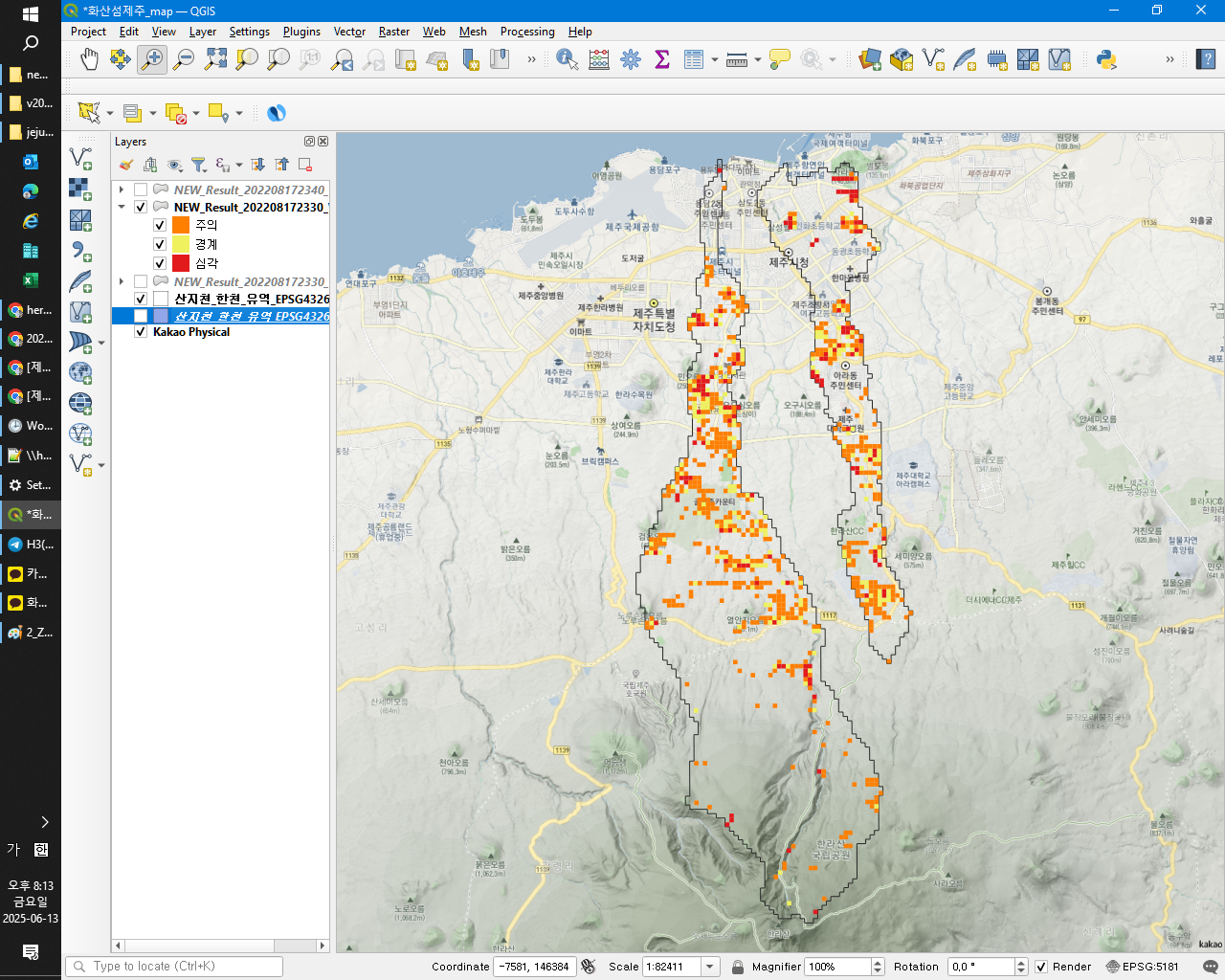Disable the Render checkbox in status bar
The image size is (1225, 980).
point(1041,967)
